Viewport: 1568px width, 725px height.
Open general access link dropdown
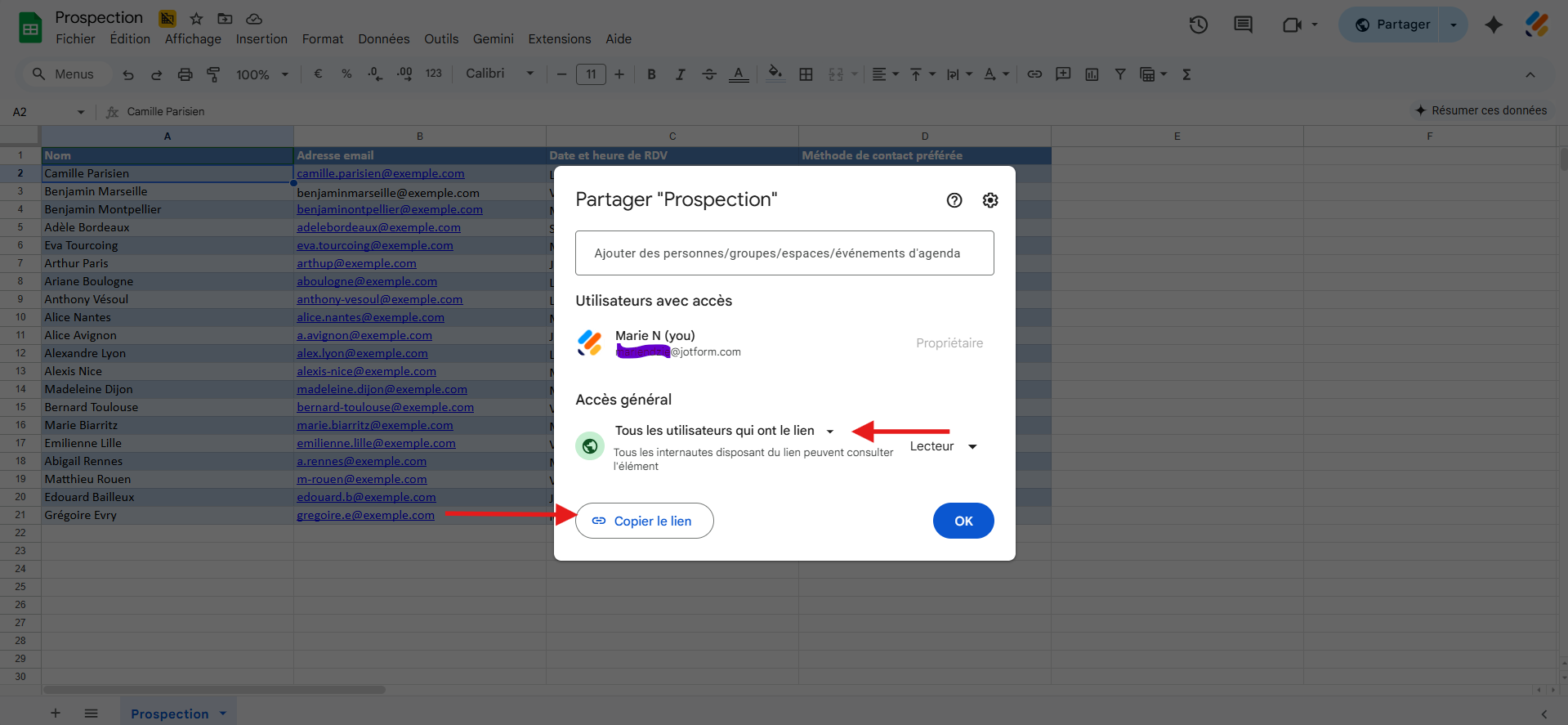(x=725, y=431)
